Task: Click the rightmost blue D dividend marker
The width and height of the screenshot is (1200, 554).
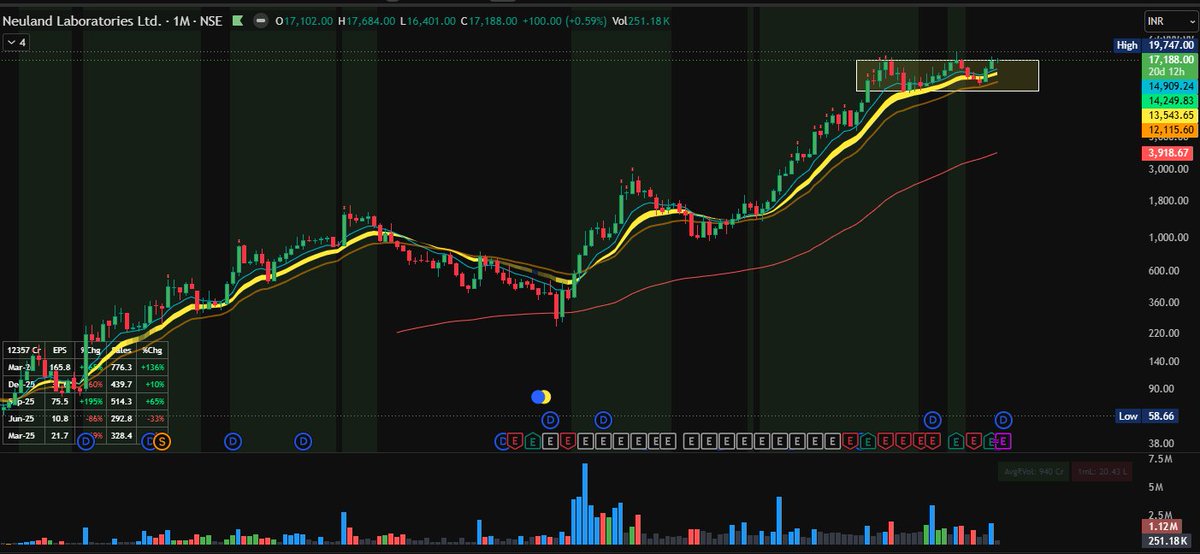Action: (1004, 419)
